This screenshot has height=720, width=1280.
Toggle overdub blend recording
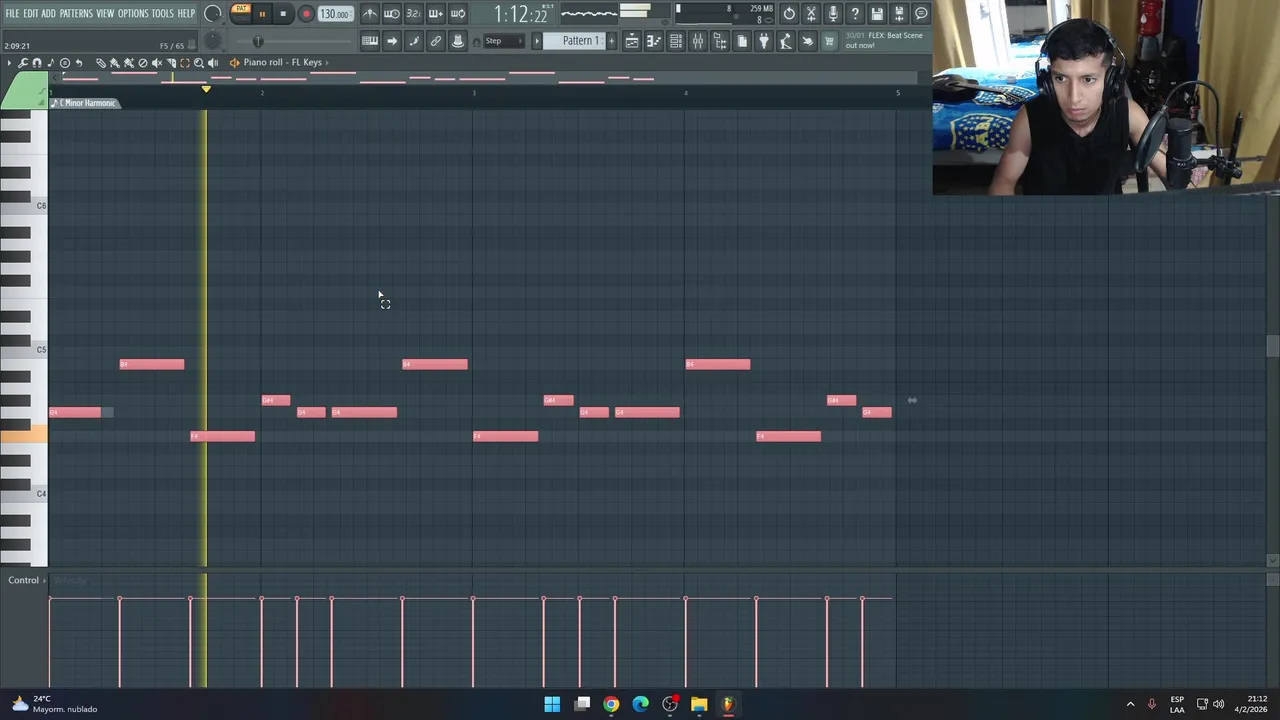pyautogui.click(x=436, y=14)
